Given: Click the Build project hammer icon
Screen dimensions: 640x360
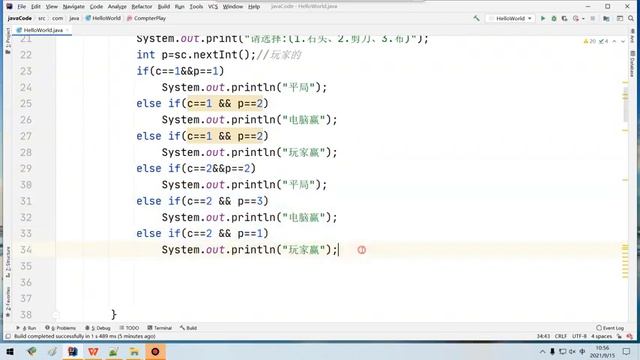Looking at the screenshot, I should point(476,18).
